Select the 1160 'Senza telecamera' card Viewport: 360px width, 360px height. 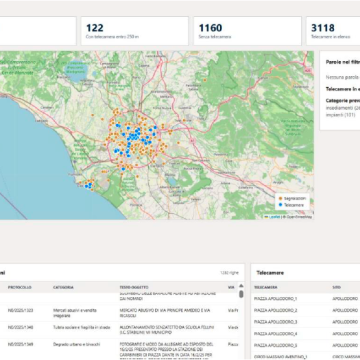pyautogui.click(x=247, y=31)
